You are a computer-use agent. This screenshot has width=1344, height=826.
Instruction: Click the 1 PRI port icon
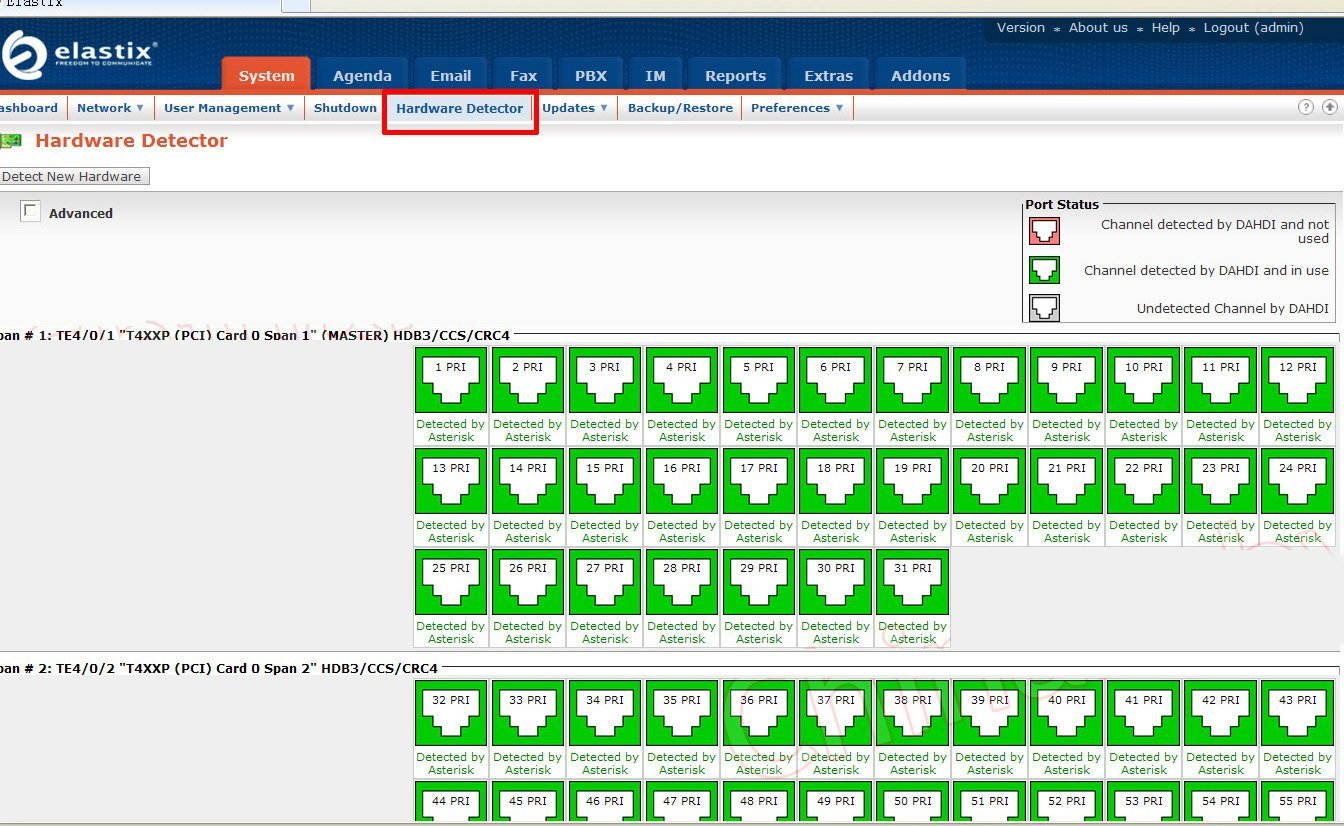click(x=451, y=379)
